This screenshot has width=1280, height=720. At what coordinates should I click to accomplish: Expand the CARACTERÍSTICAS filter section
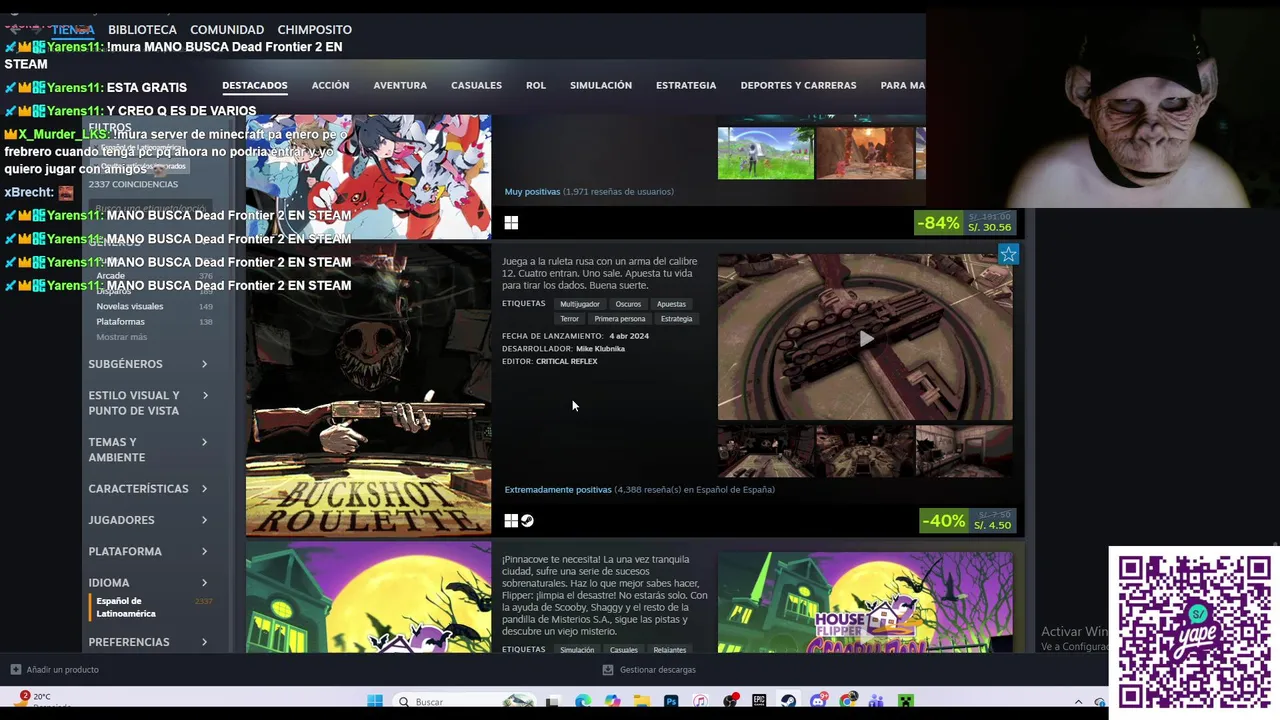(x=148, y=489)
